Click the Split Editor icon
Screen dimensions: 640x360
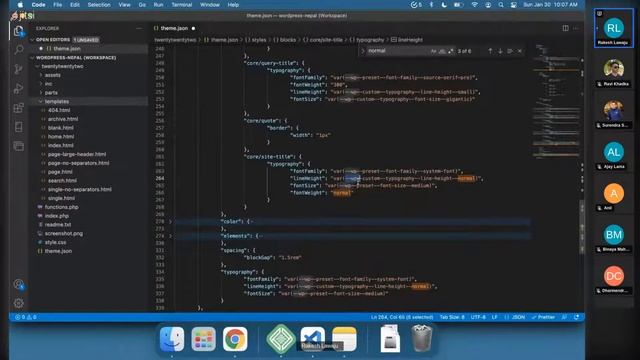pos(565,28)
